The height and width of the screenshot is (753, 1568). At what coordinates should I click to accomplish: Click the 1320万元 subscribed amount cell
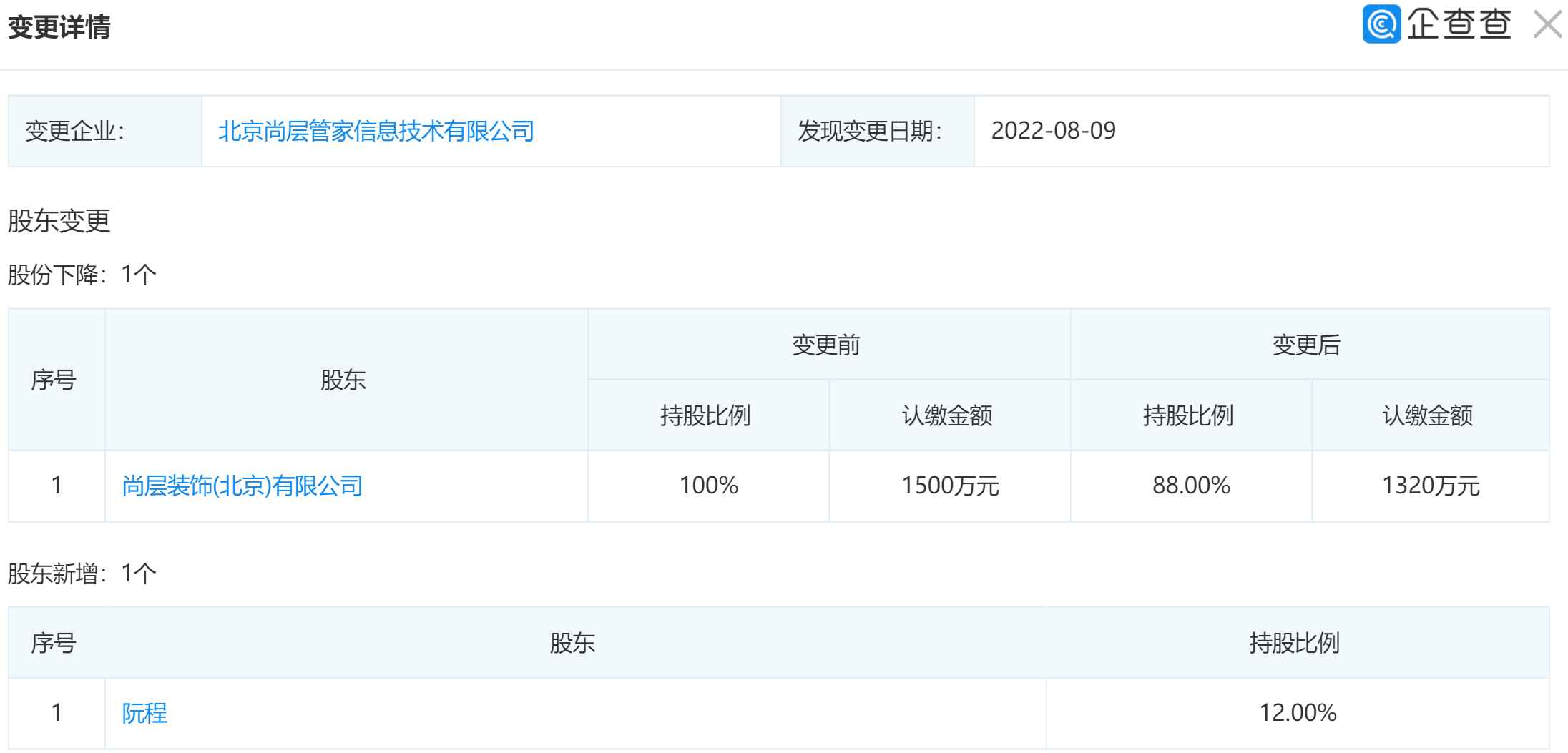click(x=1430, y=486)
